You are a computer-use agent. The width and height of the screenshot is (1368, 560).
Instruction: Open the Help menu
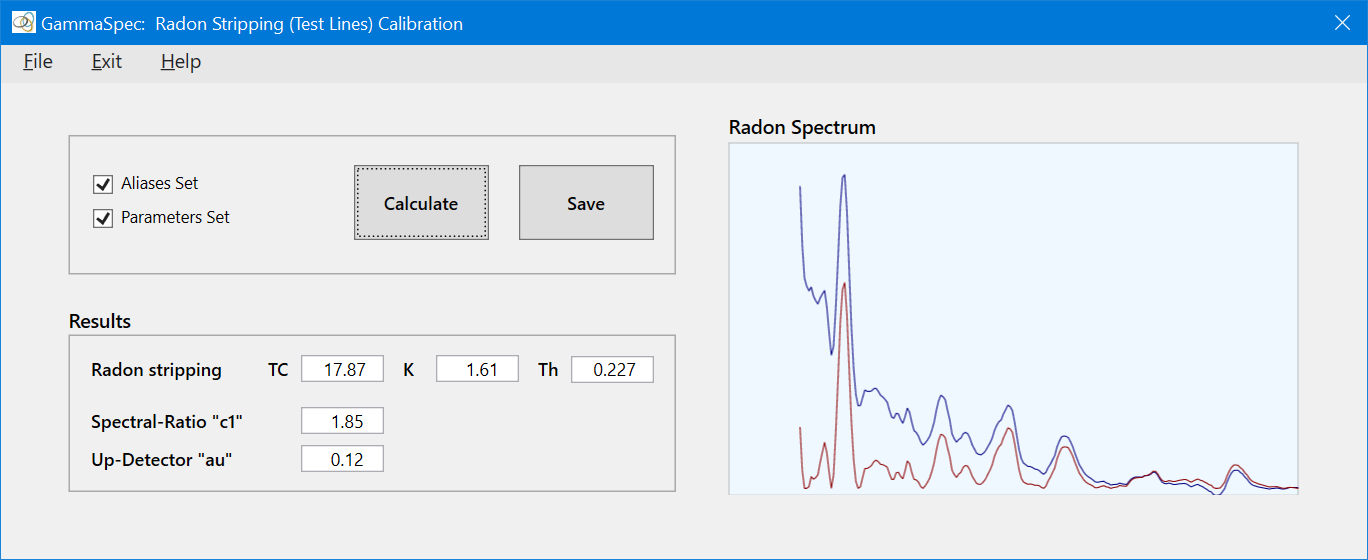[181, 62]
